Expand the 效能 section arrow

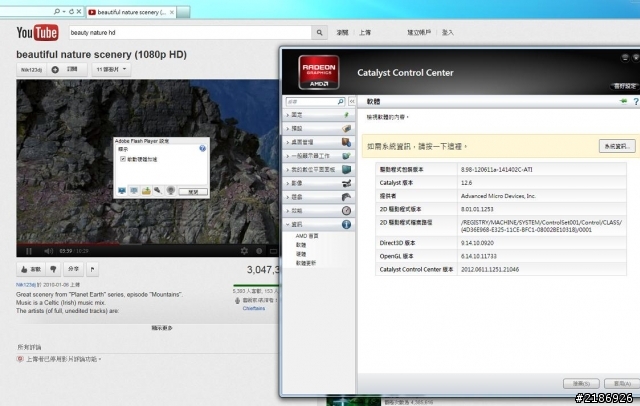pos(287,211)
